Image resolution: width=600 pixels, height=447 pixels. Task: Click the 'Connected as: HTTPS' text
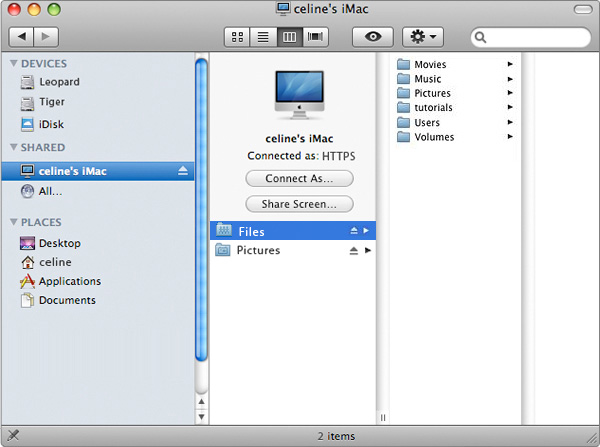pos(301,156)
